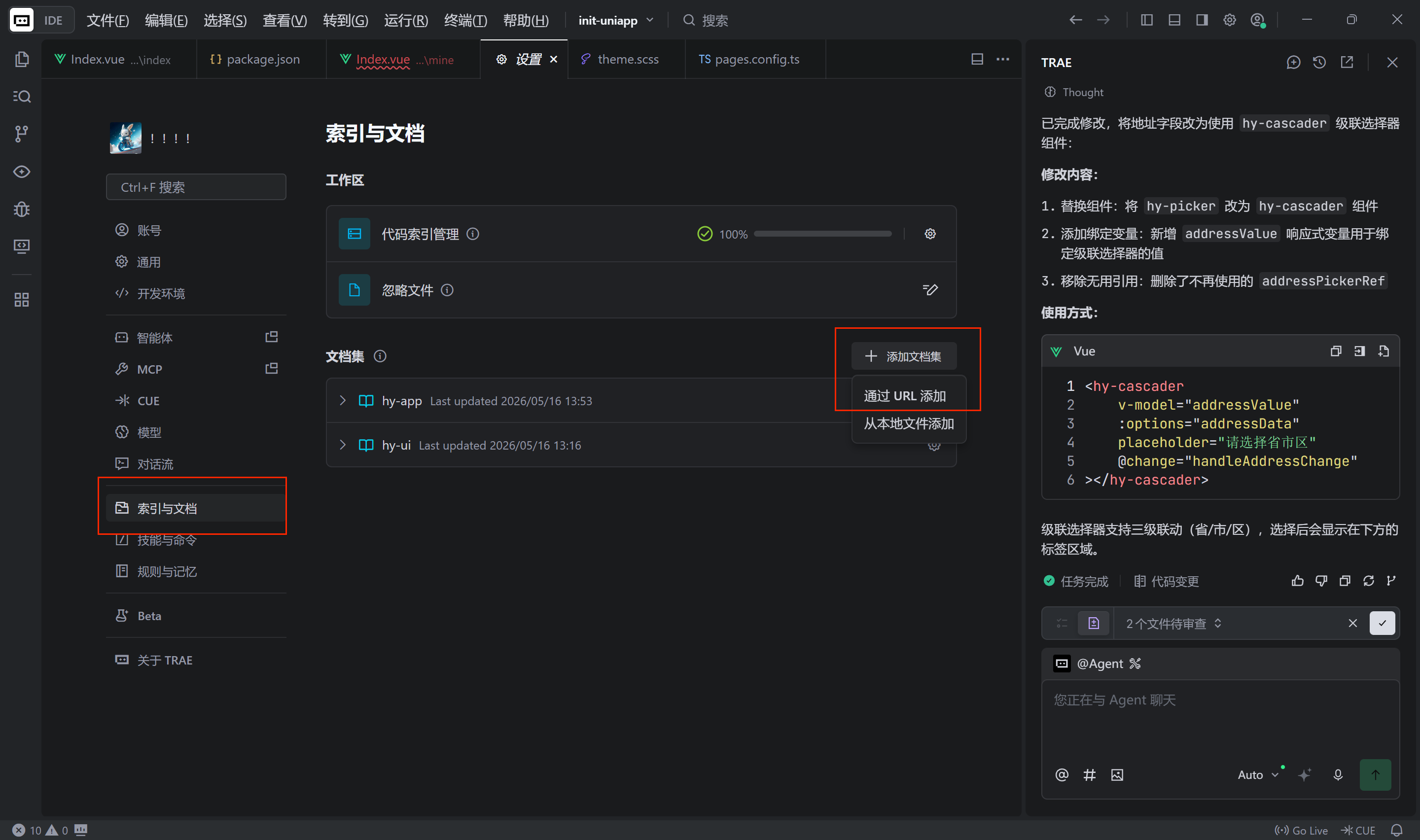1420x840 pixels.
Task: Expand the hy-app doc set row
Action: click(x=342, y=400)
